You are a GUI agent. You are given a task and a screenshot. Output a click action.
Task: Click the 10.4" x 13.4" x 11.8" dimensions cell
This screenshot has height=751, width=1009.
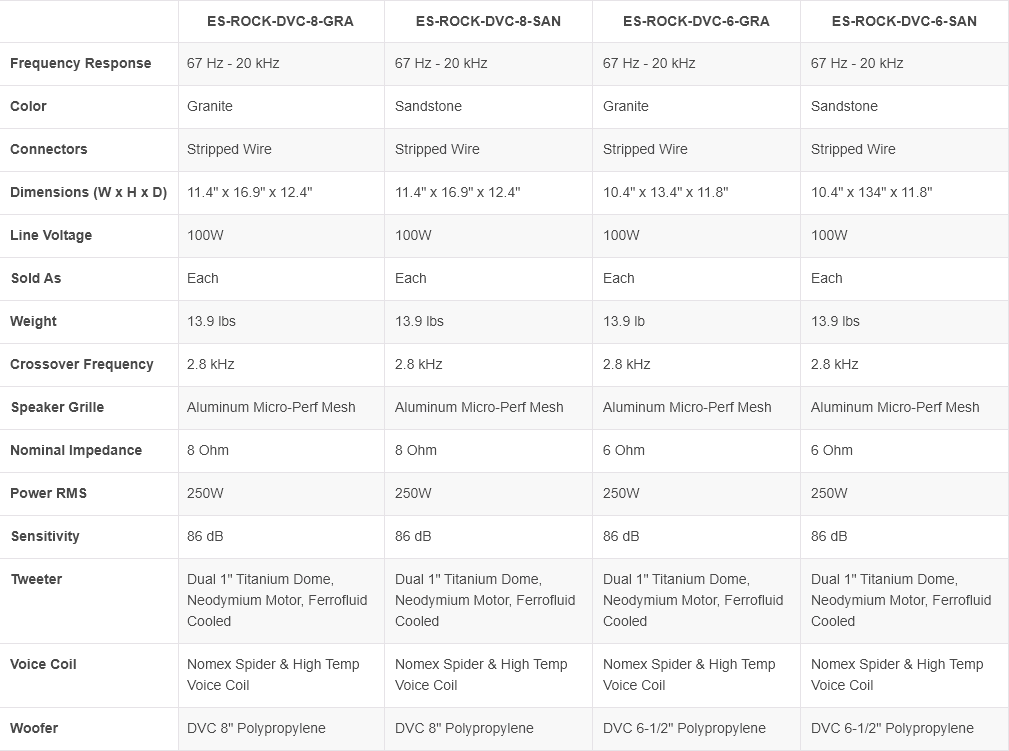click(x=665, y=192)
